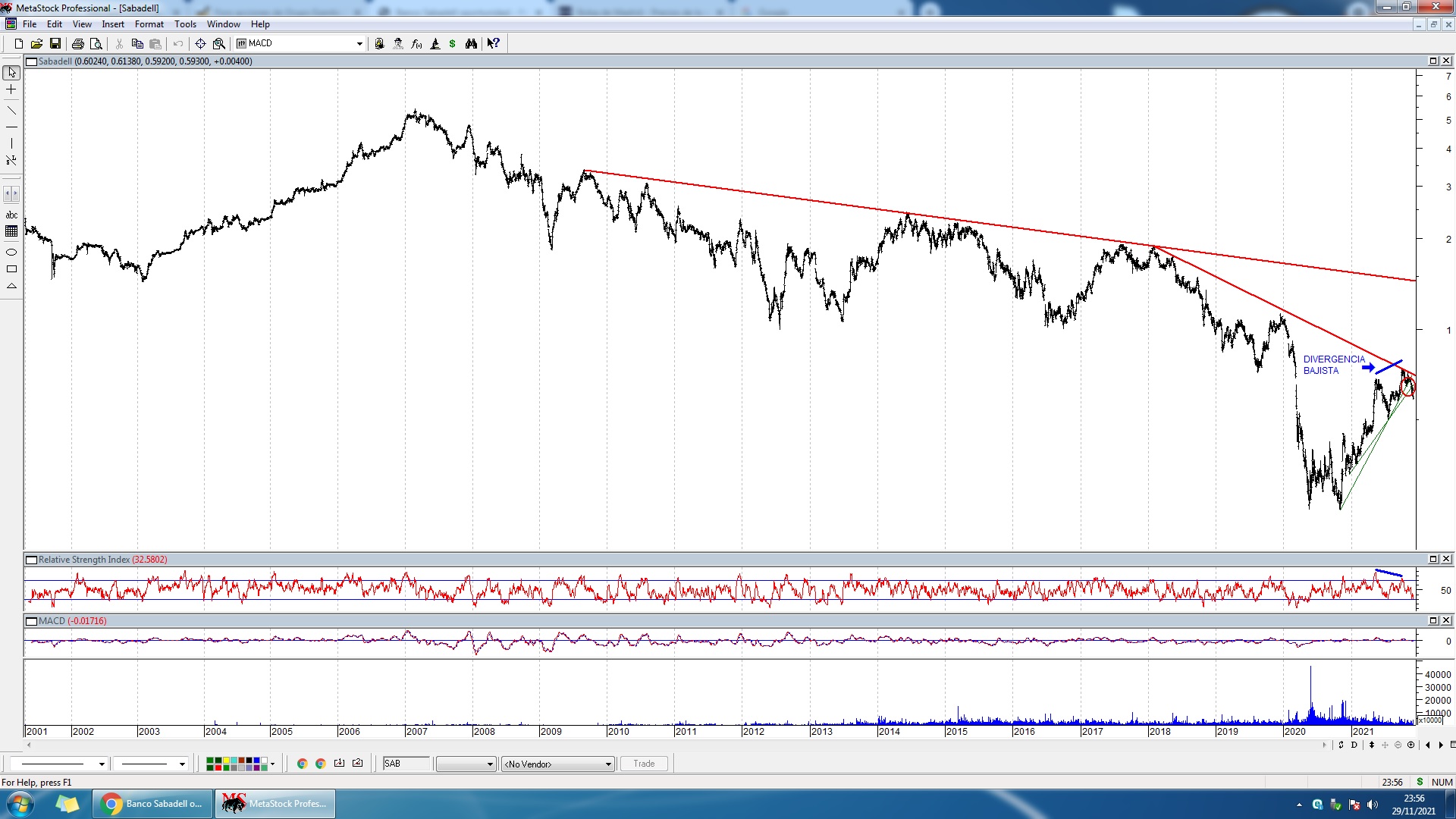Select the ellipse drawing tool
Viewport: 1456px width, 819px height.
tap(11, 253)
